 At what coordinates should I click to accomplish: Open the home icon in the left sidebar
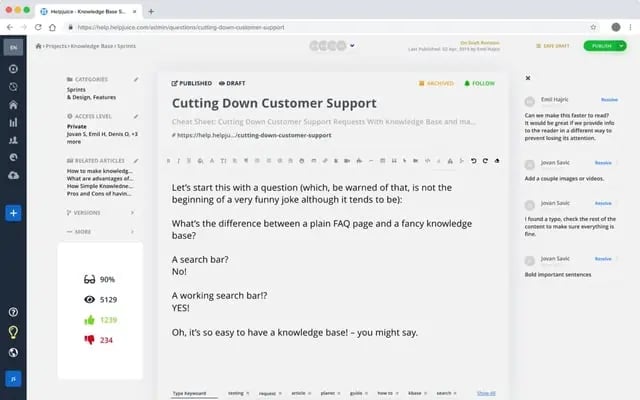pos(13,104)
